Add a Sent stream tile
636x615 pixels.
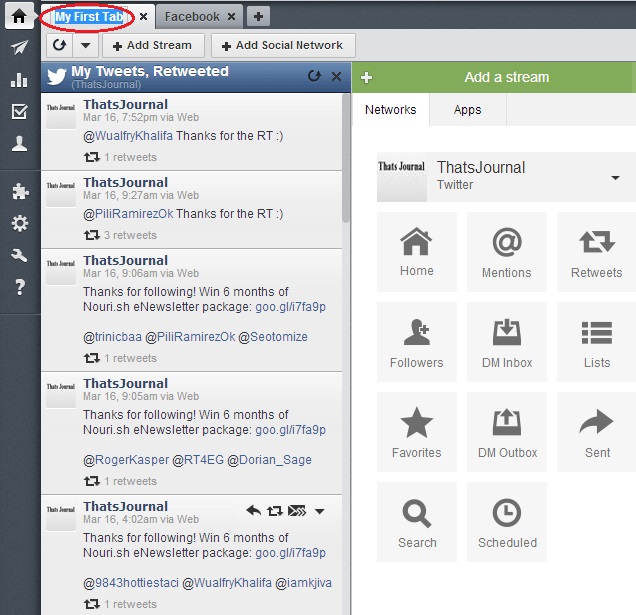596,432
